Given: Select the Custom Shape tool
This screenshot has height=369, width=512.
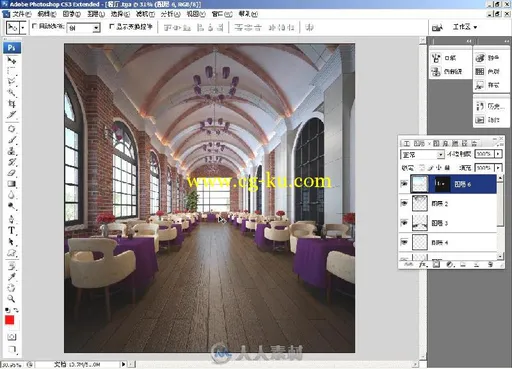Looking at the screenshot, I should [12, 253].
